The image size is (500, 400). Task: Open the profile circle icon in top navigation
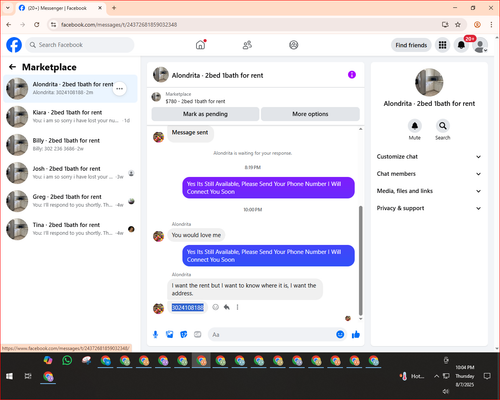click(294, 45)
